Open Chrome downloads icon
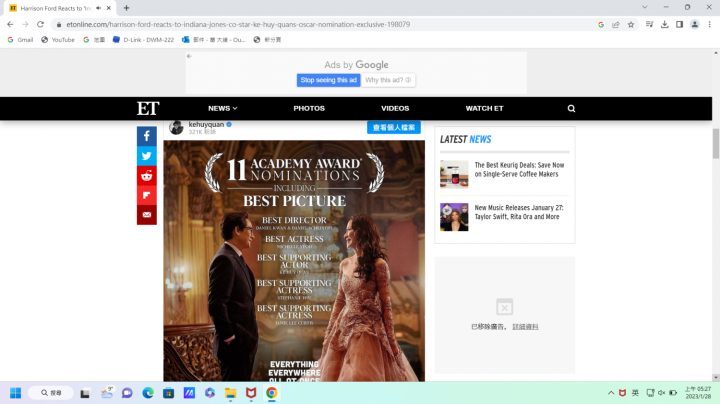 point(664,24)
